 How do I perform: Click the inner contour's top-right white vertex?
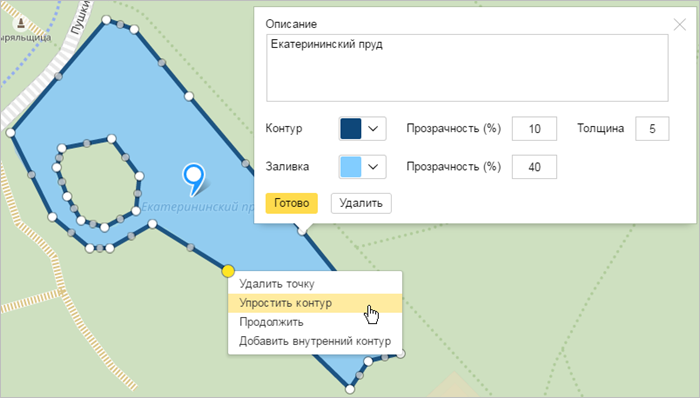click(112, 139)
